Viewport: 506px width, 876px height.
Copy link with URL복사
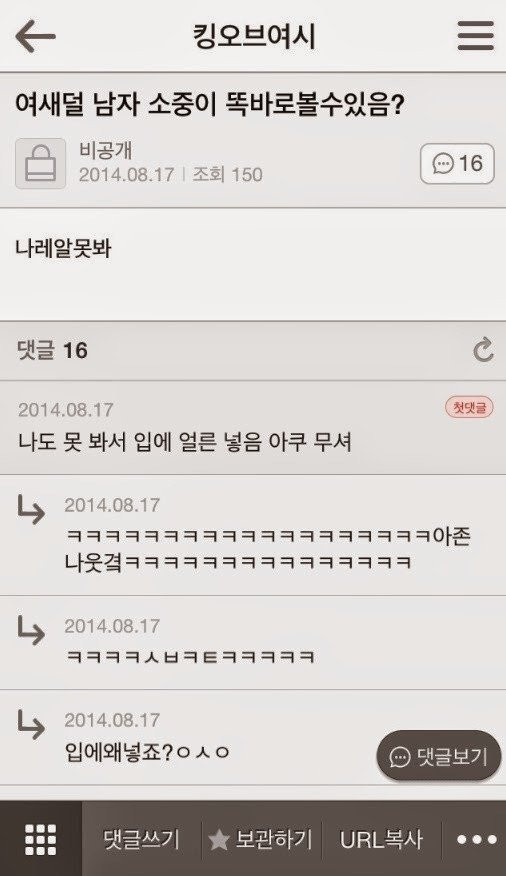click(381, 839)
